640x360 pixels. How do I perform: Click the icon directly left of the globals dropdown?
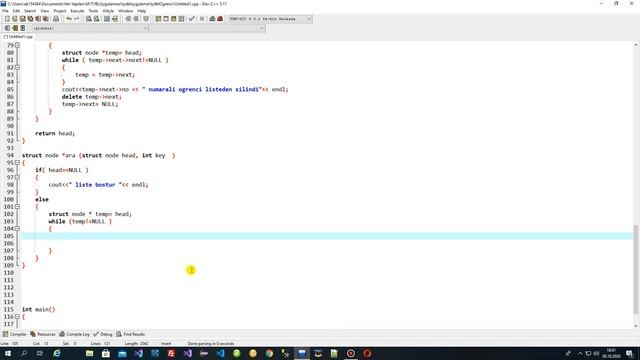23,28
